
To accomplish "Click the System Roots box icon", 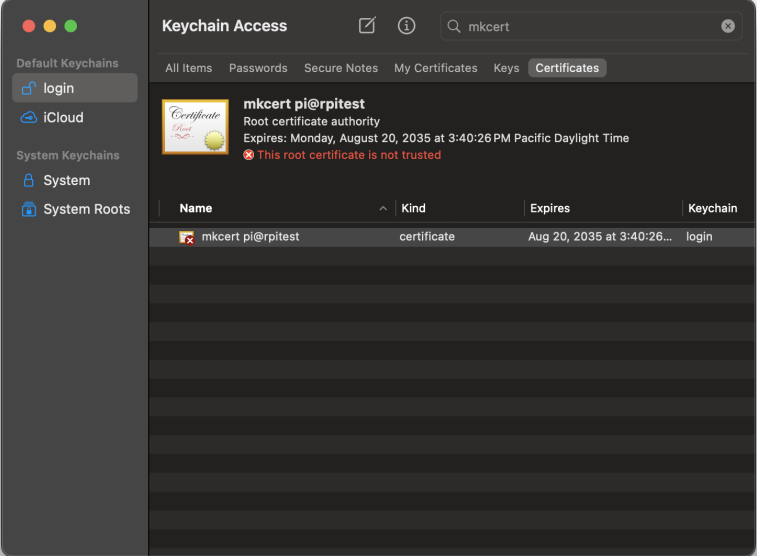I will 28,209.
